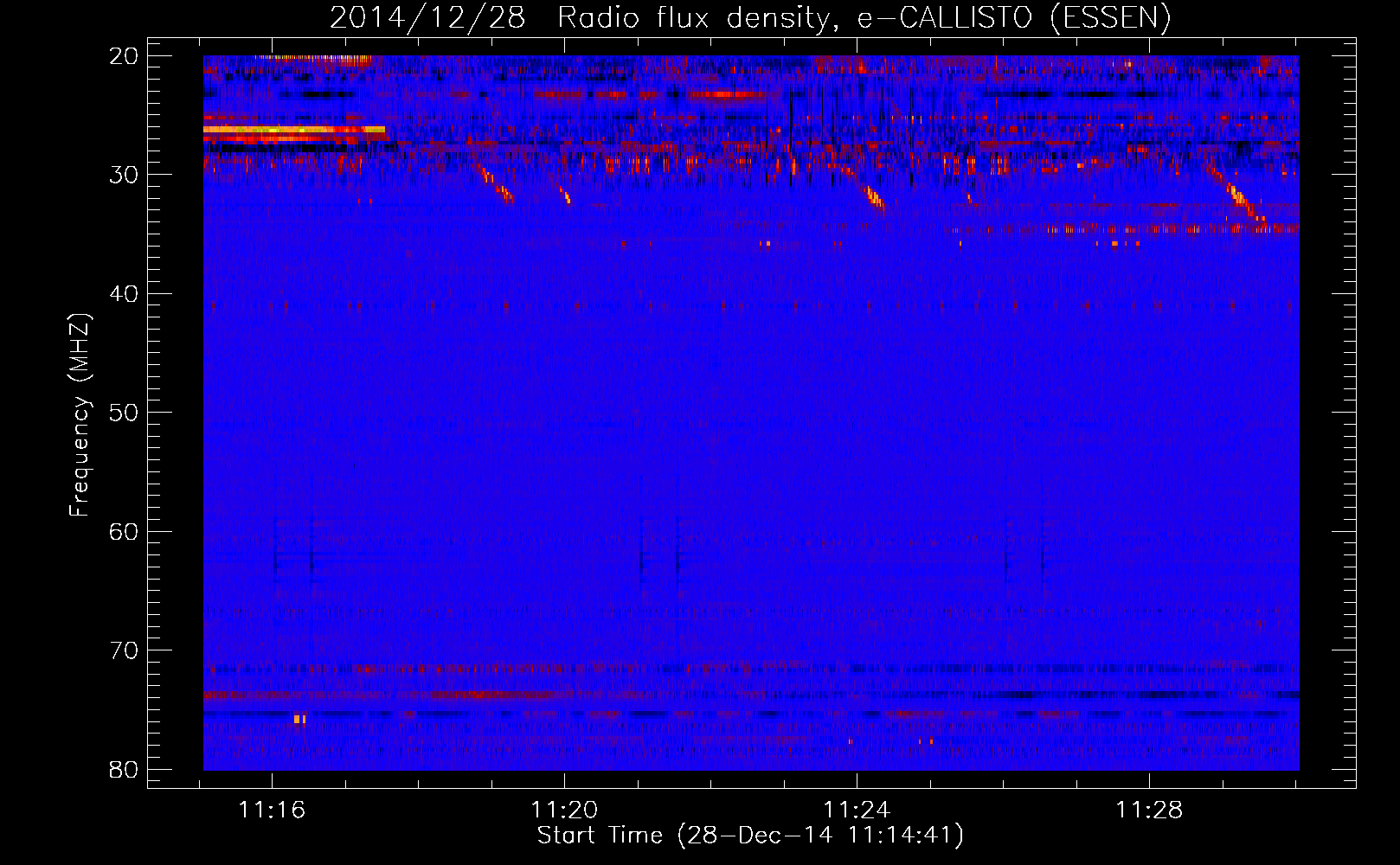Click the time tick label '11:28'
Screen dimensions: 1400x865
pyautogui.click(x=1149, y=810)
